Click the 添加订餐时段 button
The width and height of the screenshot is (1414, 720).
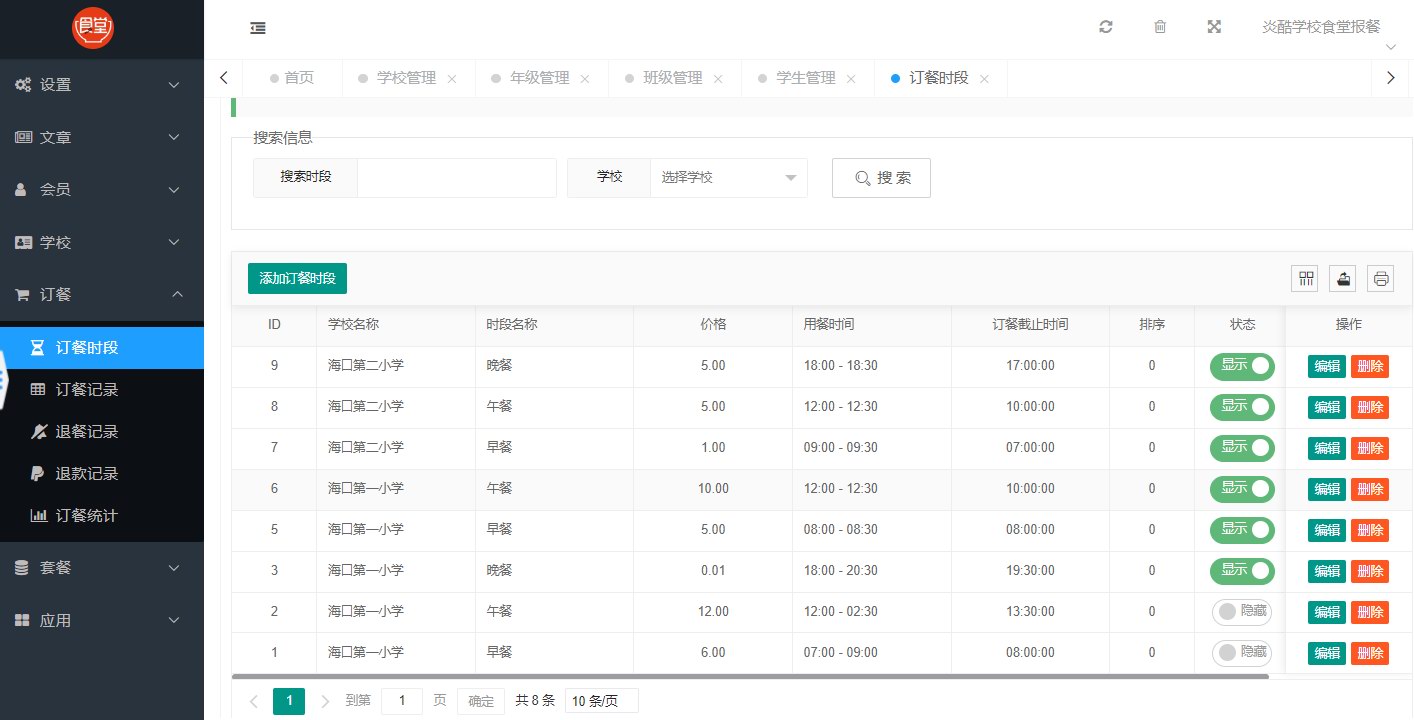[x=297, y=278]
